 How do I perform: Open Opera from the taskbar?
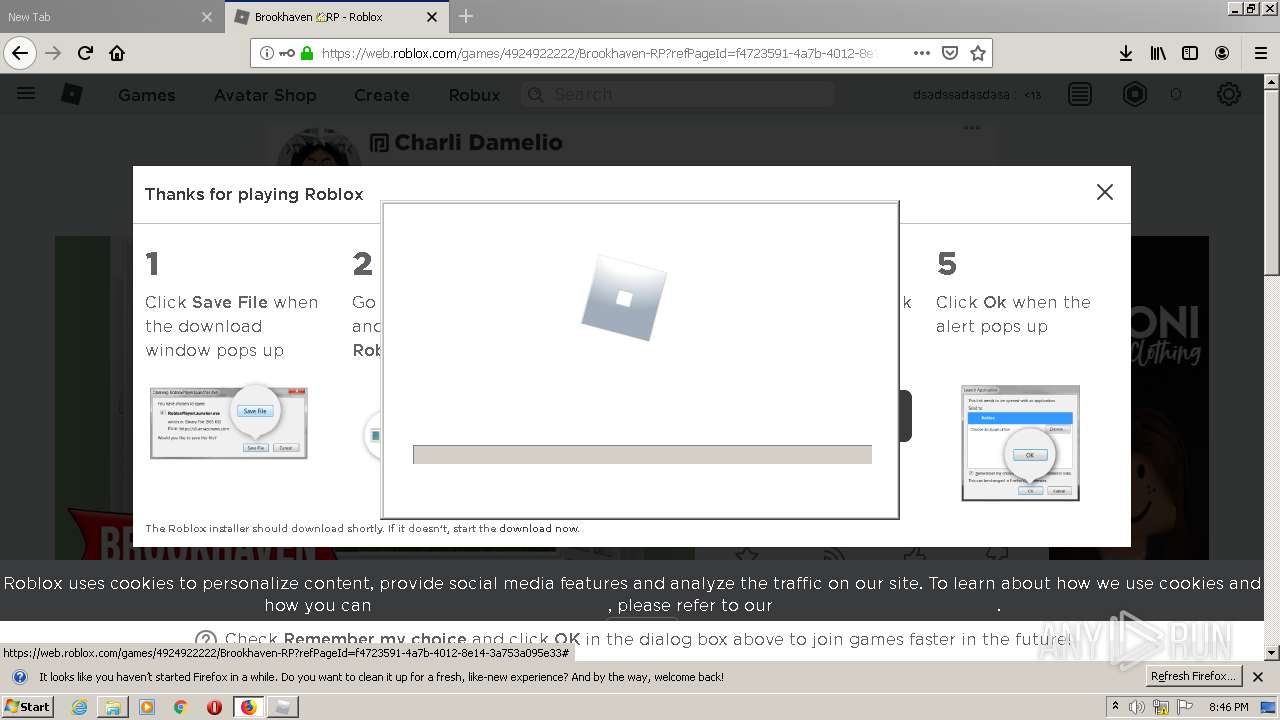(x=214, y=707)
